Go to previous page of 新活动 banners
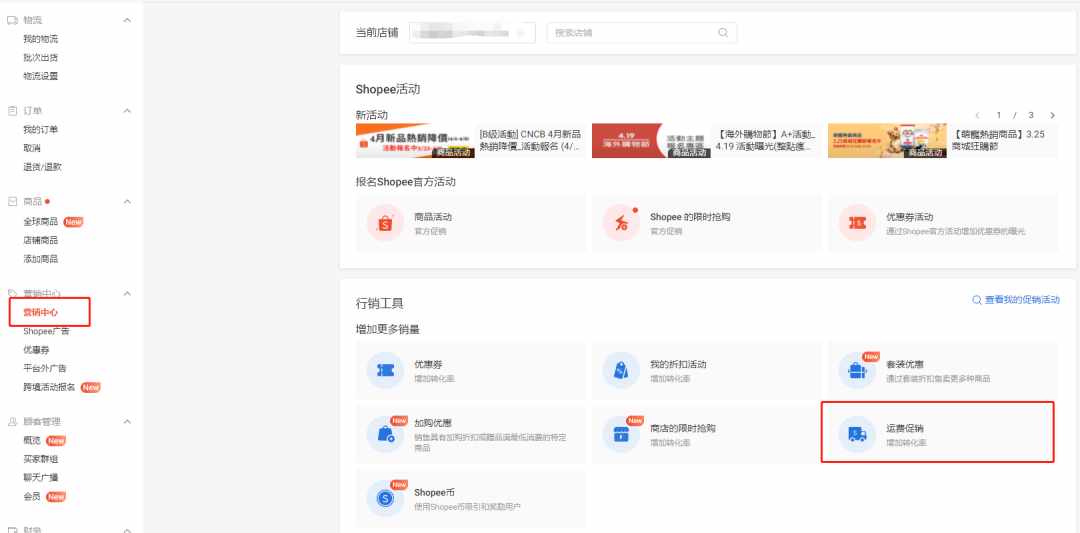 [977, 116]
